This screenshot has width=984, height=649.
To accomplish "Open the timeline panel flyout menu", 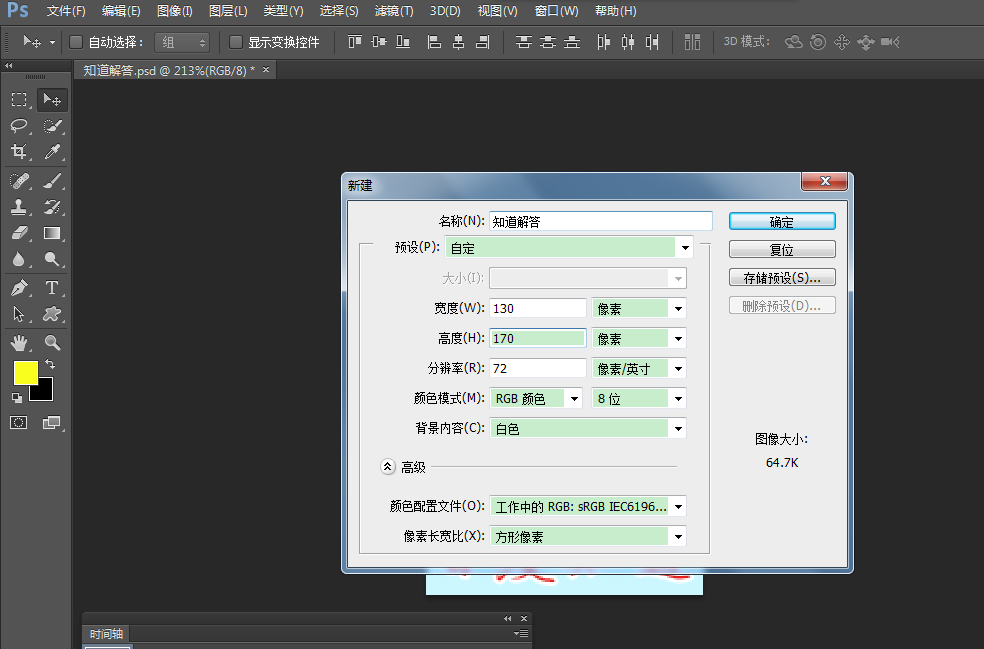I will pos(521,634).
